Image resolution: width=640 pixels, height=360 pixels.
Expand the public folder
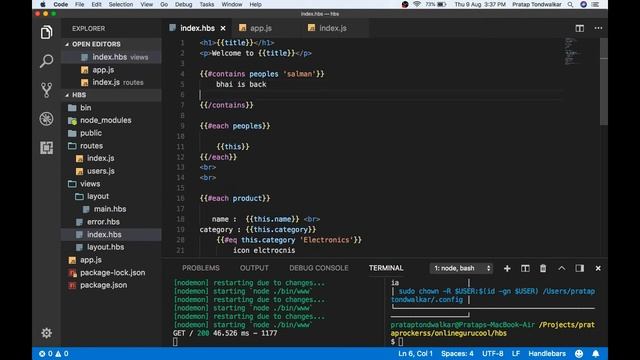click(85, 133)
